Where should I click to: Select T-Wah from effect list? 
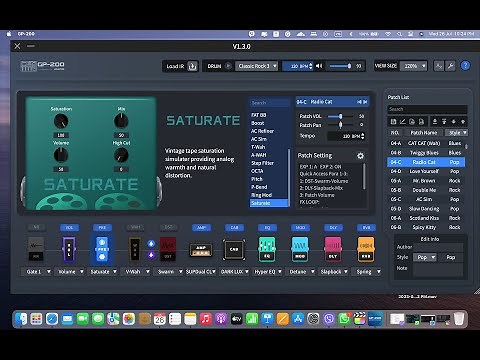tap(268, 147)
